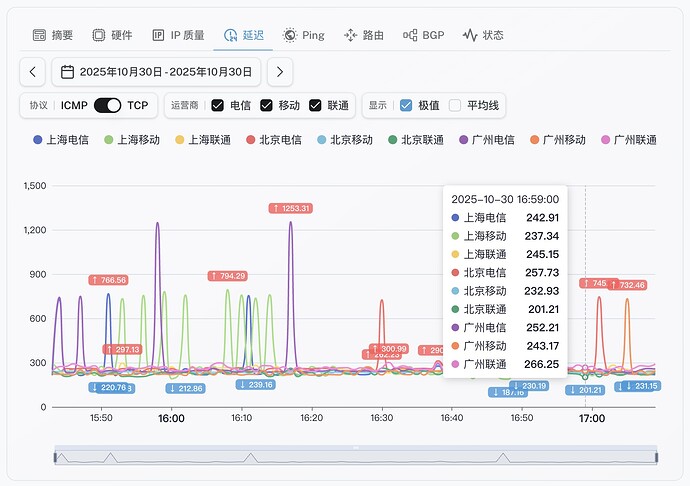
Task: Enable the 平均线 checkbox
Action: (455, 105)
